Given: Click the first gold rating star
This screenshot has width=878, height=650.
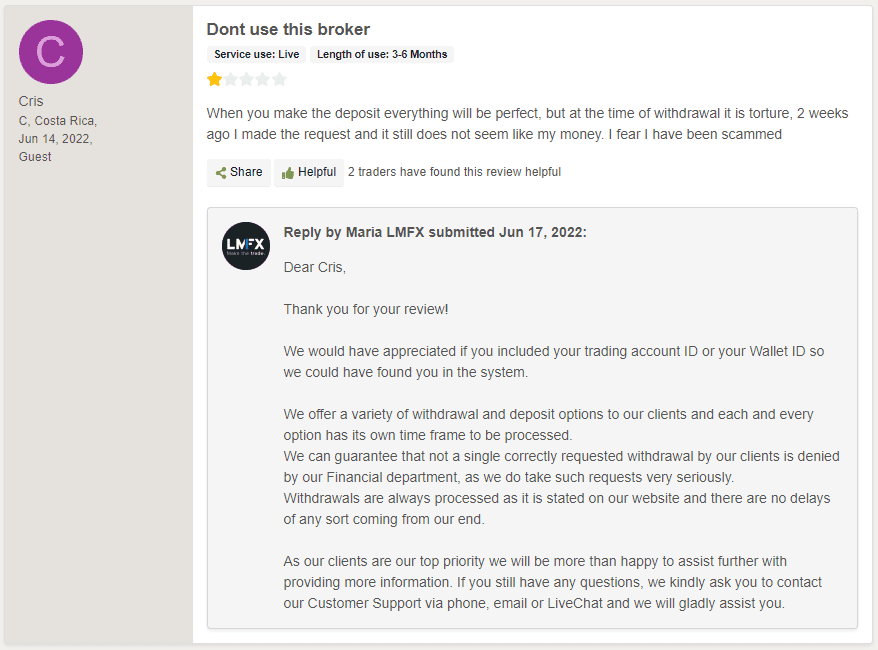Looking at the screenshot, I should coord(214,79).
